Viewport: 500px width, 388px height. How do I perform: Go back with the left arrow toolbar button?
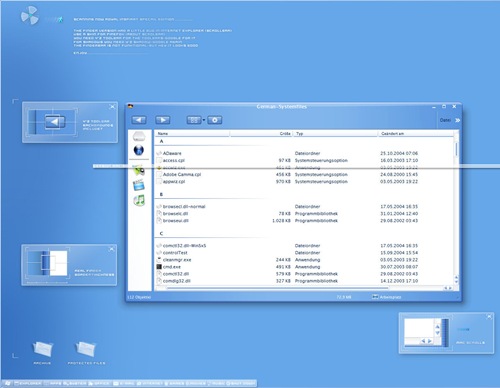click(x=139, y=120)
